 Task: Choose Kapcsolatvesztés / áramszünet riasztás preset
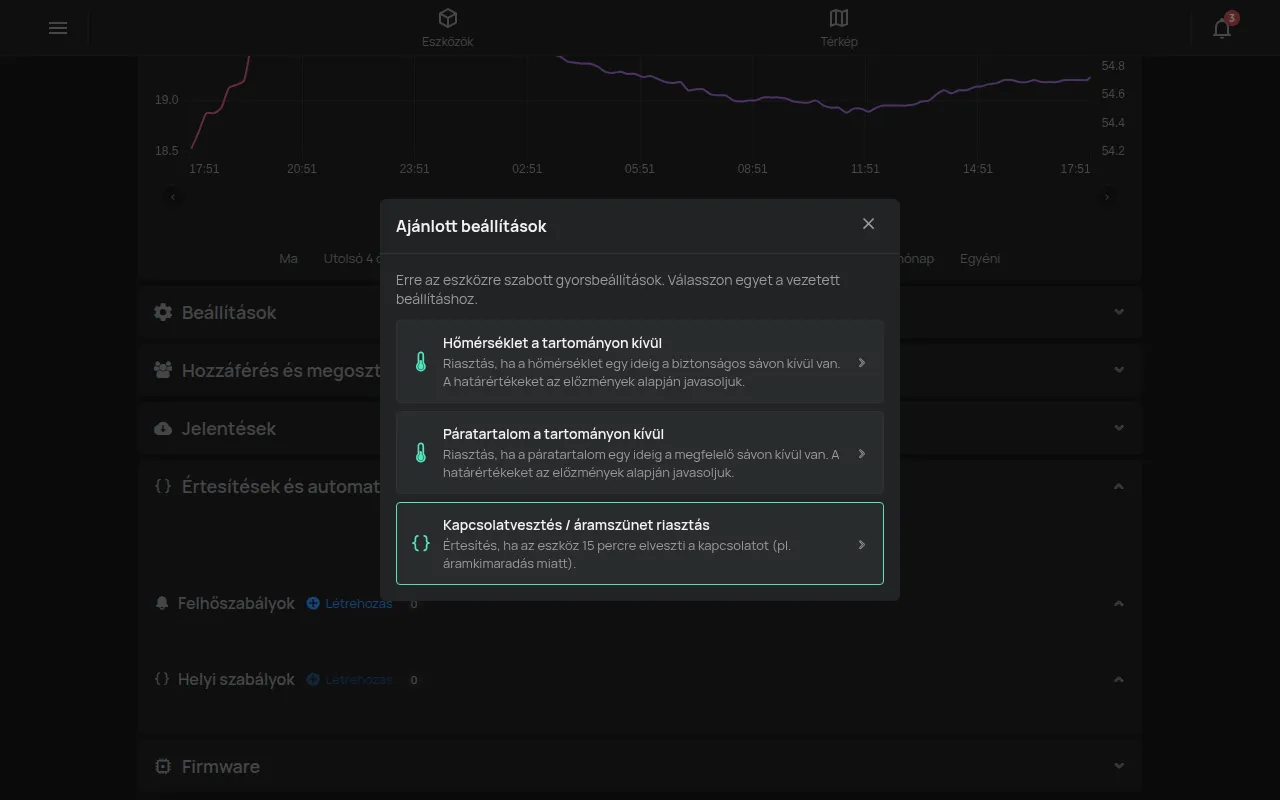click(640, 543)
